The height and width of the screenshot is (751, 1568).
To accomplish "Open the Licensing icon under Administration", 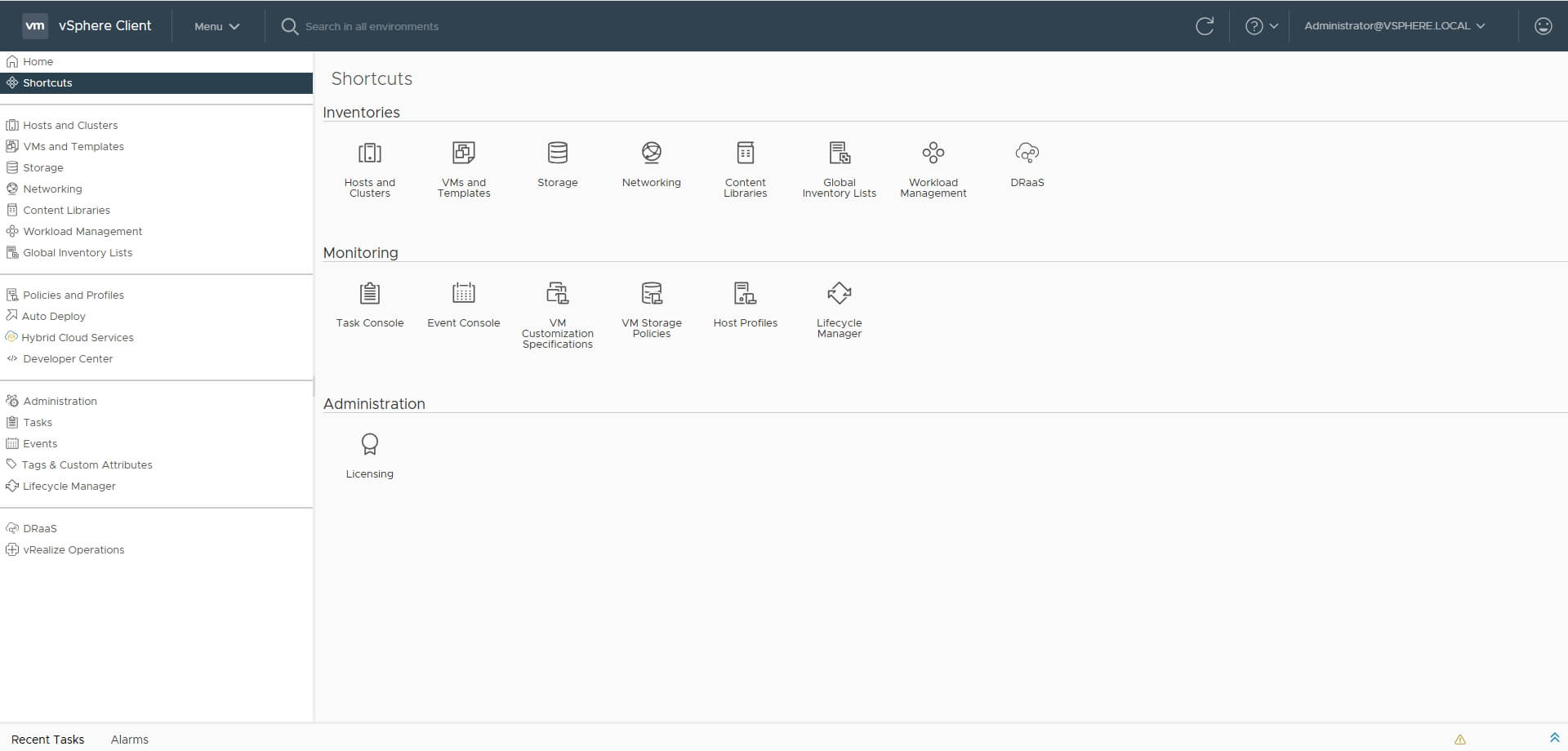I will pos(369,455).
